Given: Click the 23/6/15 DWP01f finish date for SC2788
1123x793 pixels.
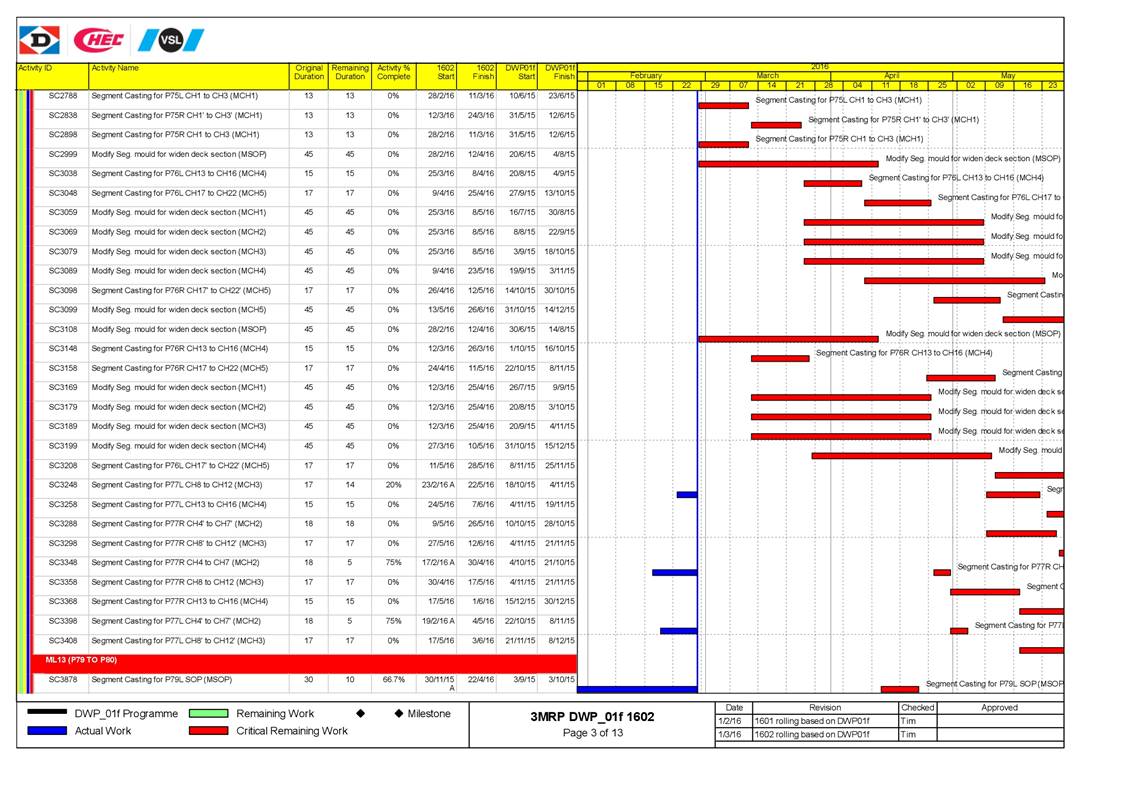Looking at the screenshot, I should pos(562,95).
